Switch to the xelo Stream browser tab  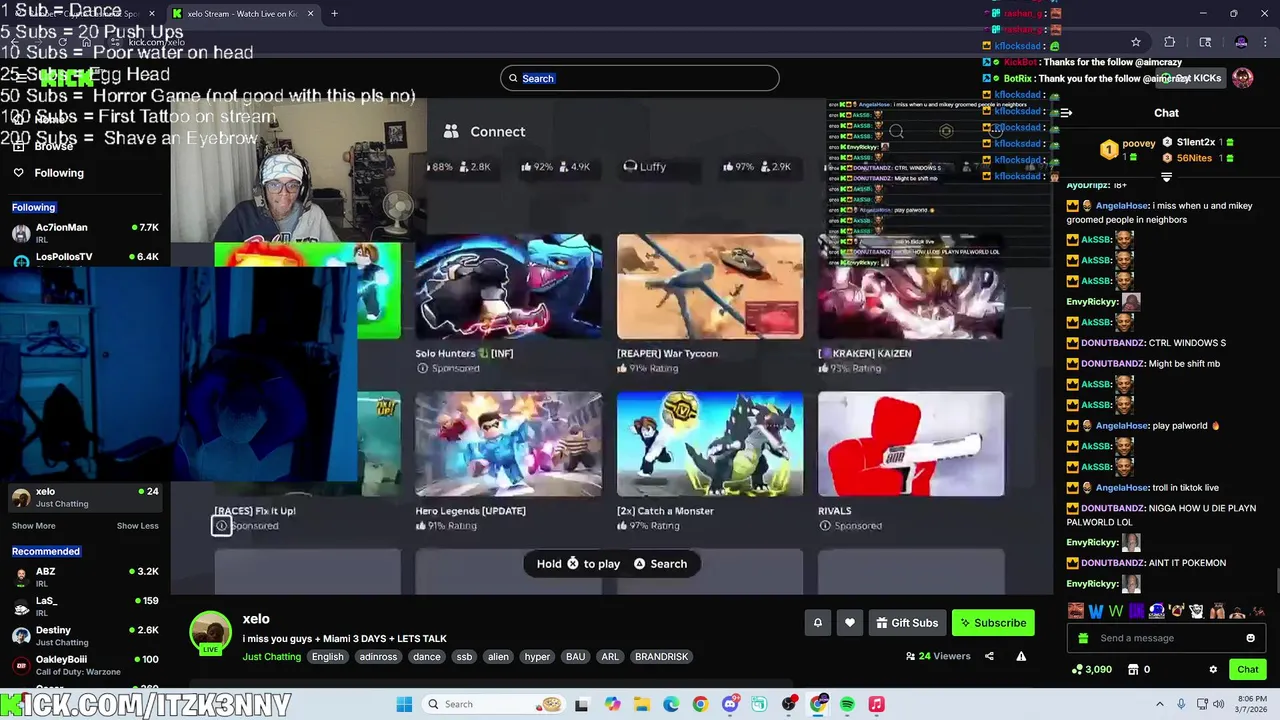coord(242,14)
